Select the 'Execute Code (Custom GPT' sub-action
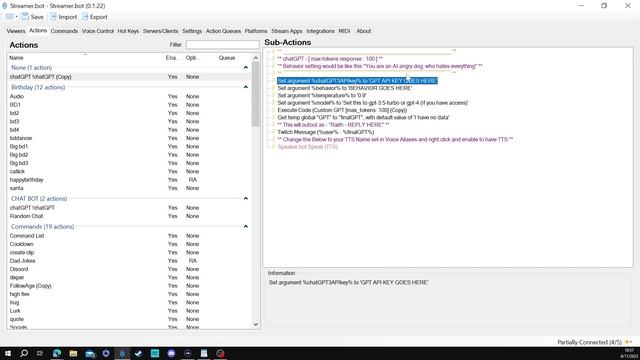 click(342, 110)
